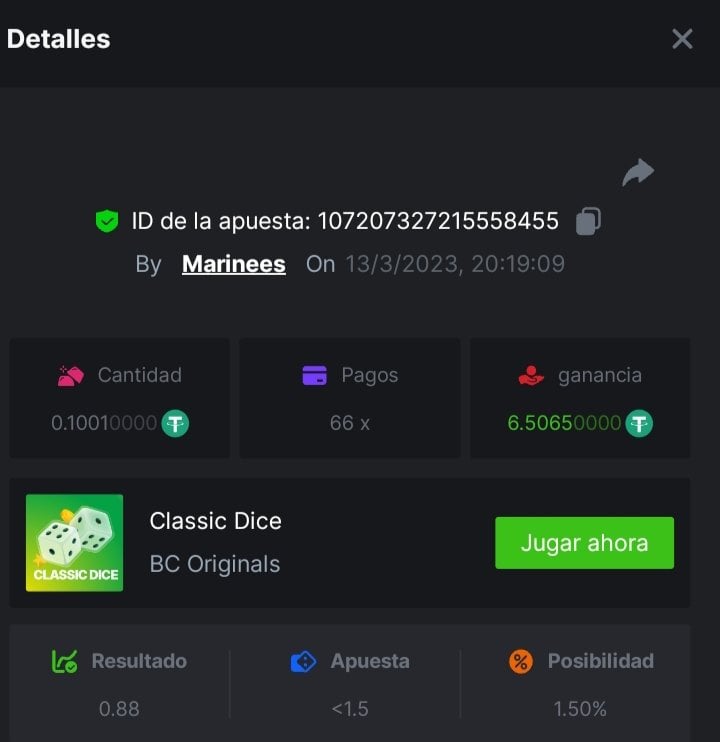Click the orange Posibilidad percent icon

point(521,661)
